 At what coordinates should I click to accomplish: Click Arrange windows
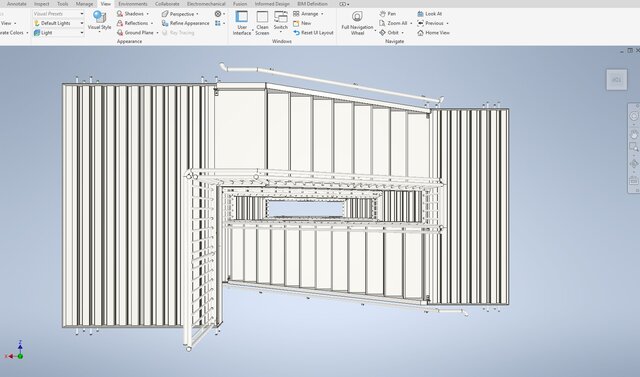pyautogui.click(x=306, y=13)
